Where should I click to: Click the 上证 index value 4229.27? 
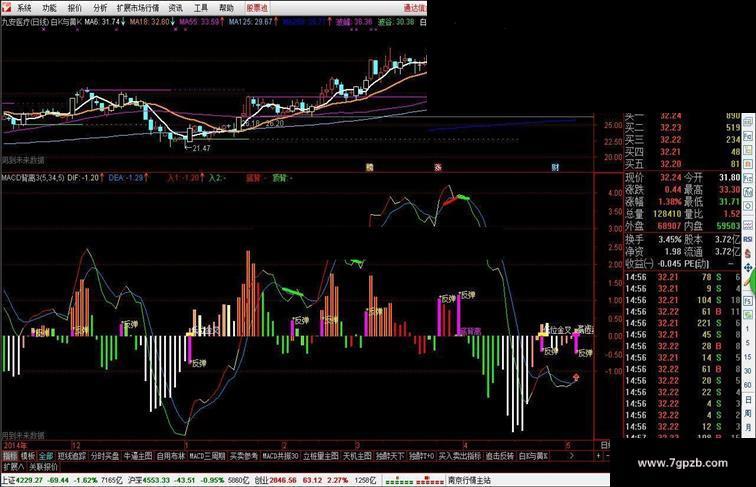(29, 480)
